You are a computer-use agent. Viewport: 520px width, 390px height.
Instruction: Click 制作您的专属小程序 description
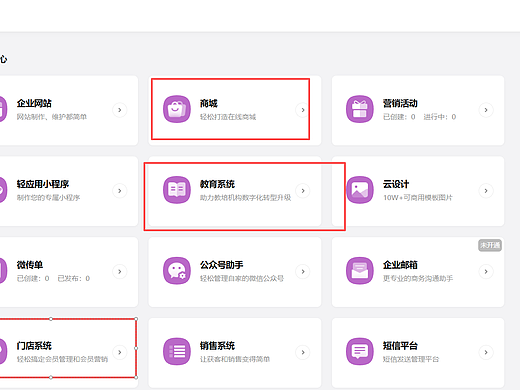pos(48,198)
